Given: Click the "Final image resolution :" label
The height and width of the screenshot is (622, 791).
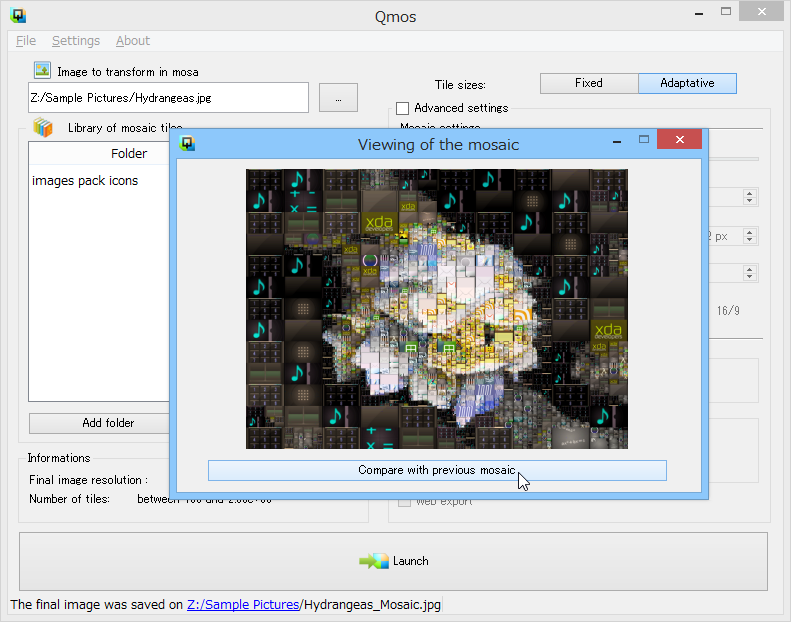Looking at the screenshot, I should pyautogui.click(x=88, y=480).
